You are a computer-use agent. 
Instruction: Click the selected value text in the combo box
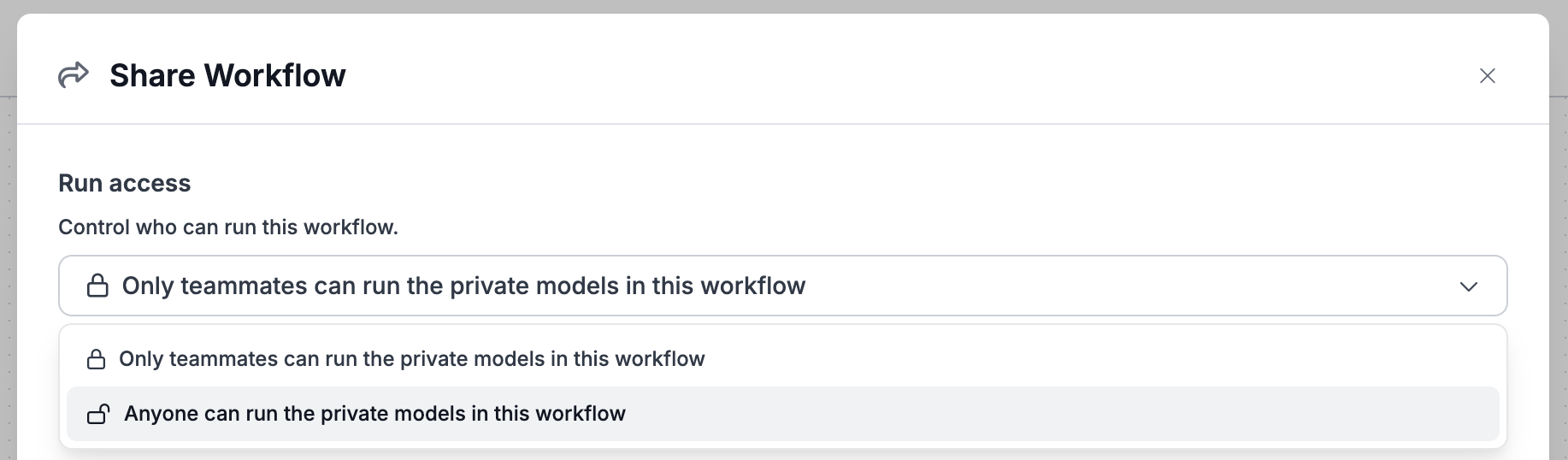[463, 286]
